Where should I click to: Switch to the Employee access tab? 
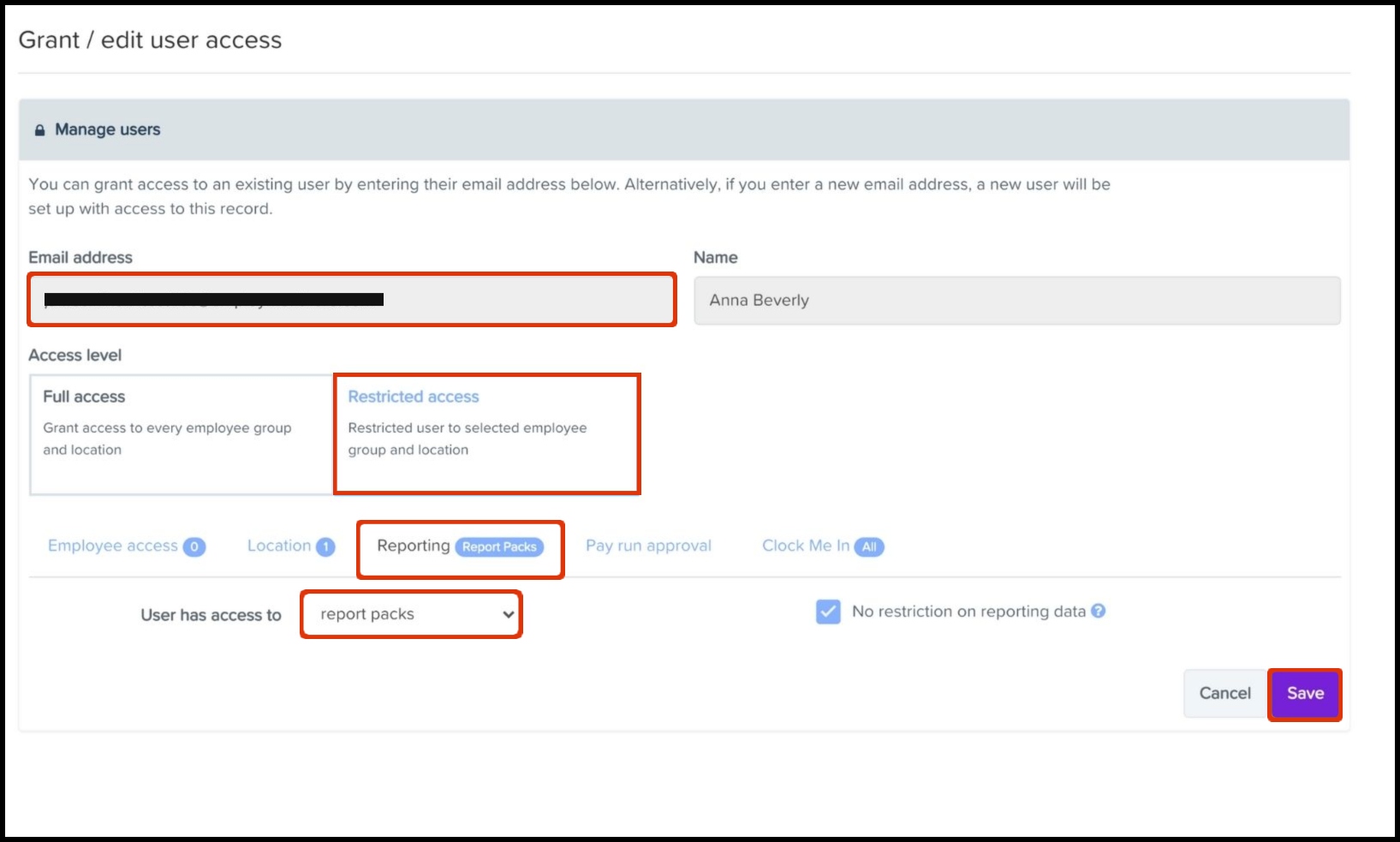[x=113, y=546]
